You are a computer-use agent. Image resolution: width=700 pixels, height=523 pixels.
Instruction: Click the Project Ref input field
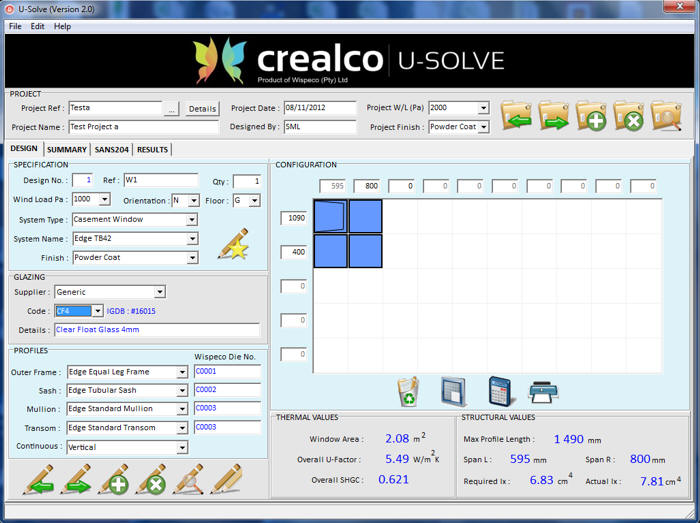(116, 108)
